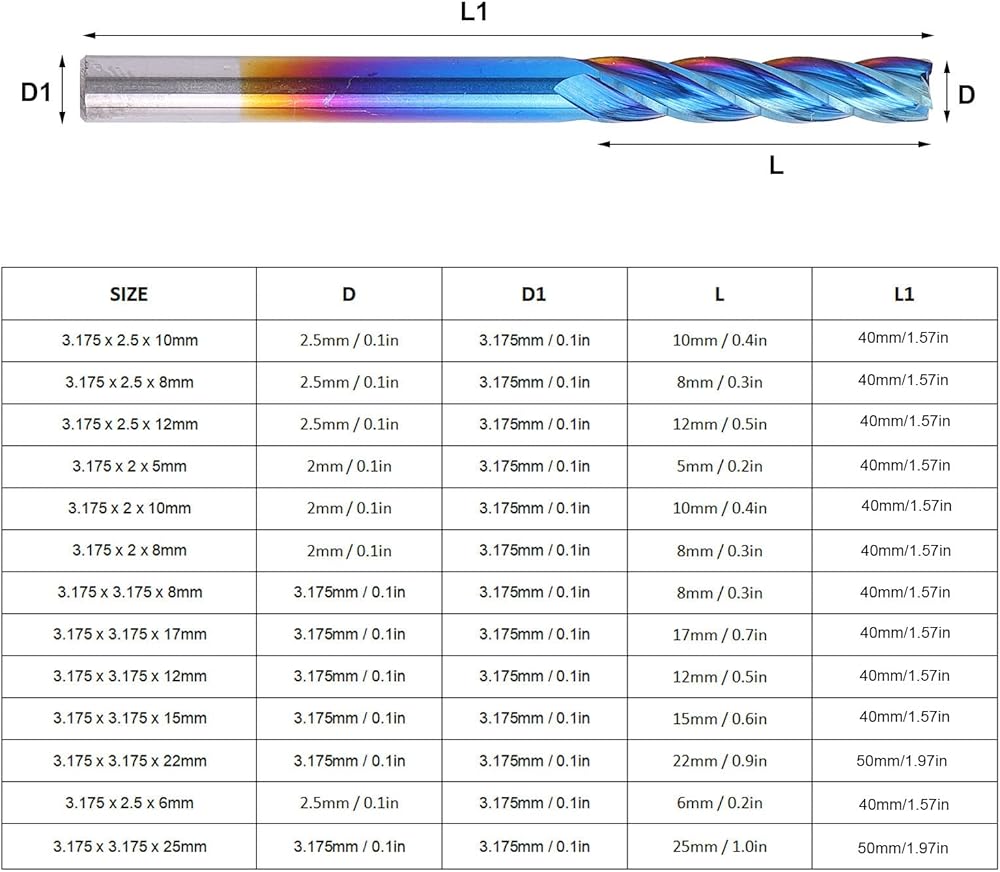Image resolution: width=1000 pixels, height=872 pixels.
Task: Choose the 3.175 x 3.175 x 17mm row
Action: 129,634
